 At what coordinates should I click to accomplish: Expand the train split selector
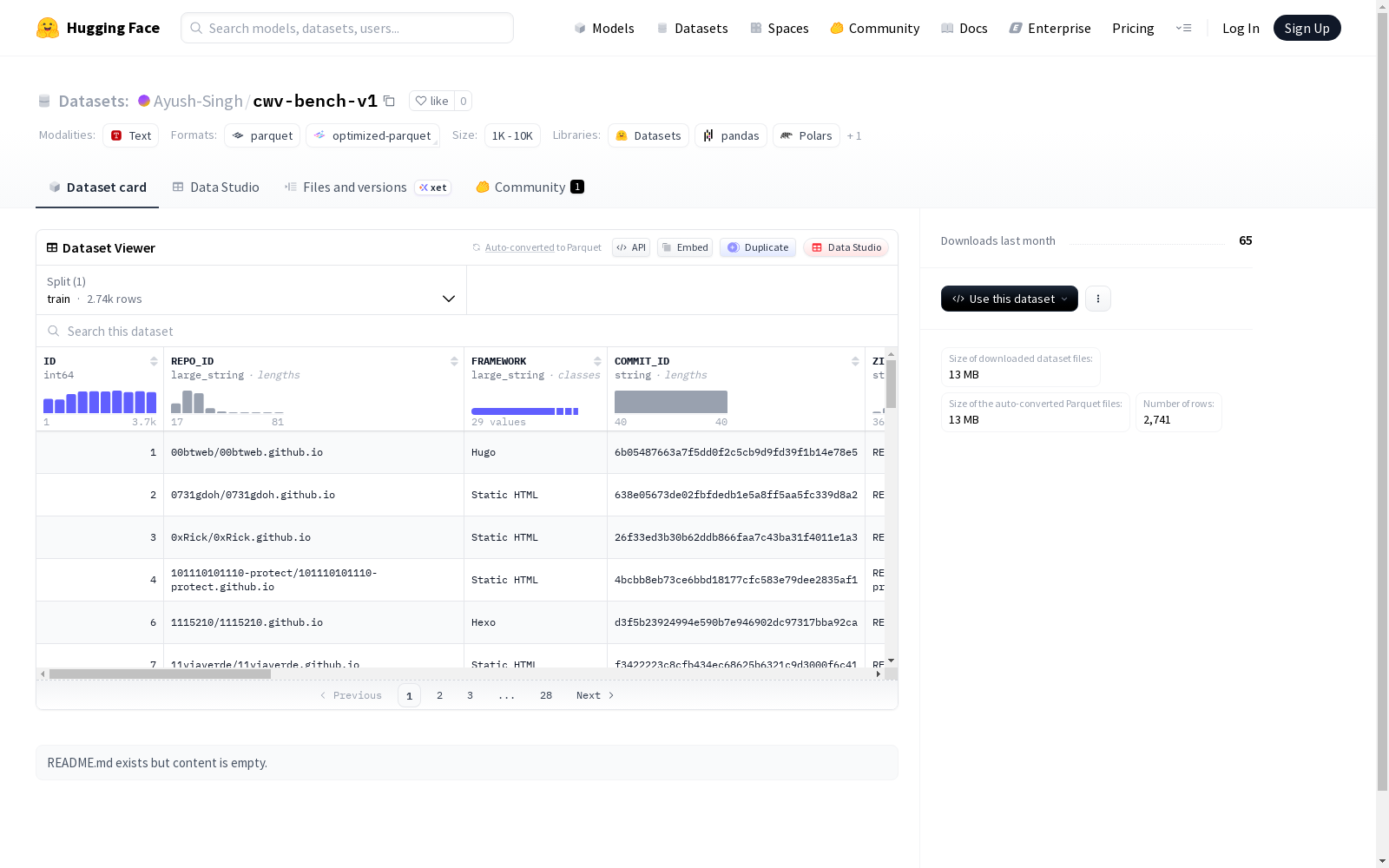tap(252, 290)
